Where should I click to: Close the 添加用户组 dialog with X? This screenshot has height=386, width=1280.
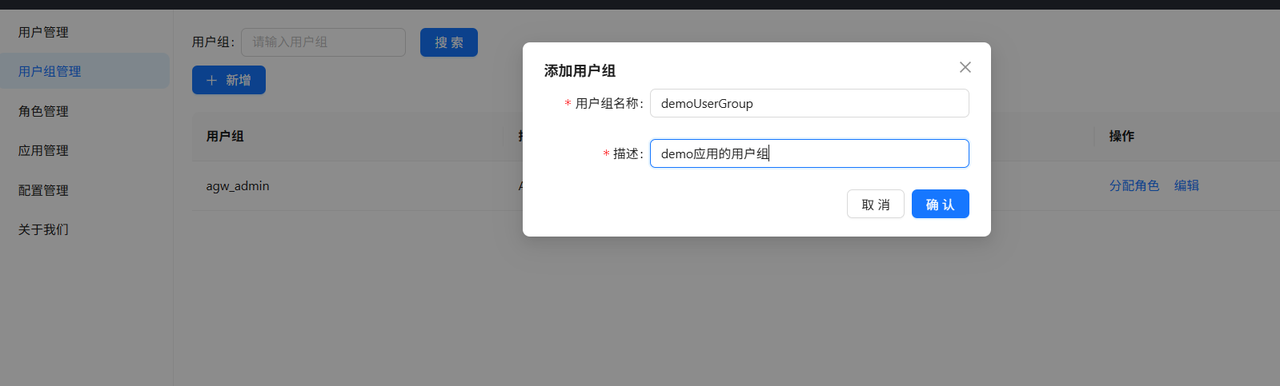(x=965, y=67)
